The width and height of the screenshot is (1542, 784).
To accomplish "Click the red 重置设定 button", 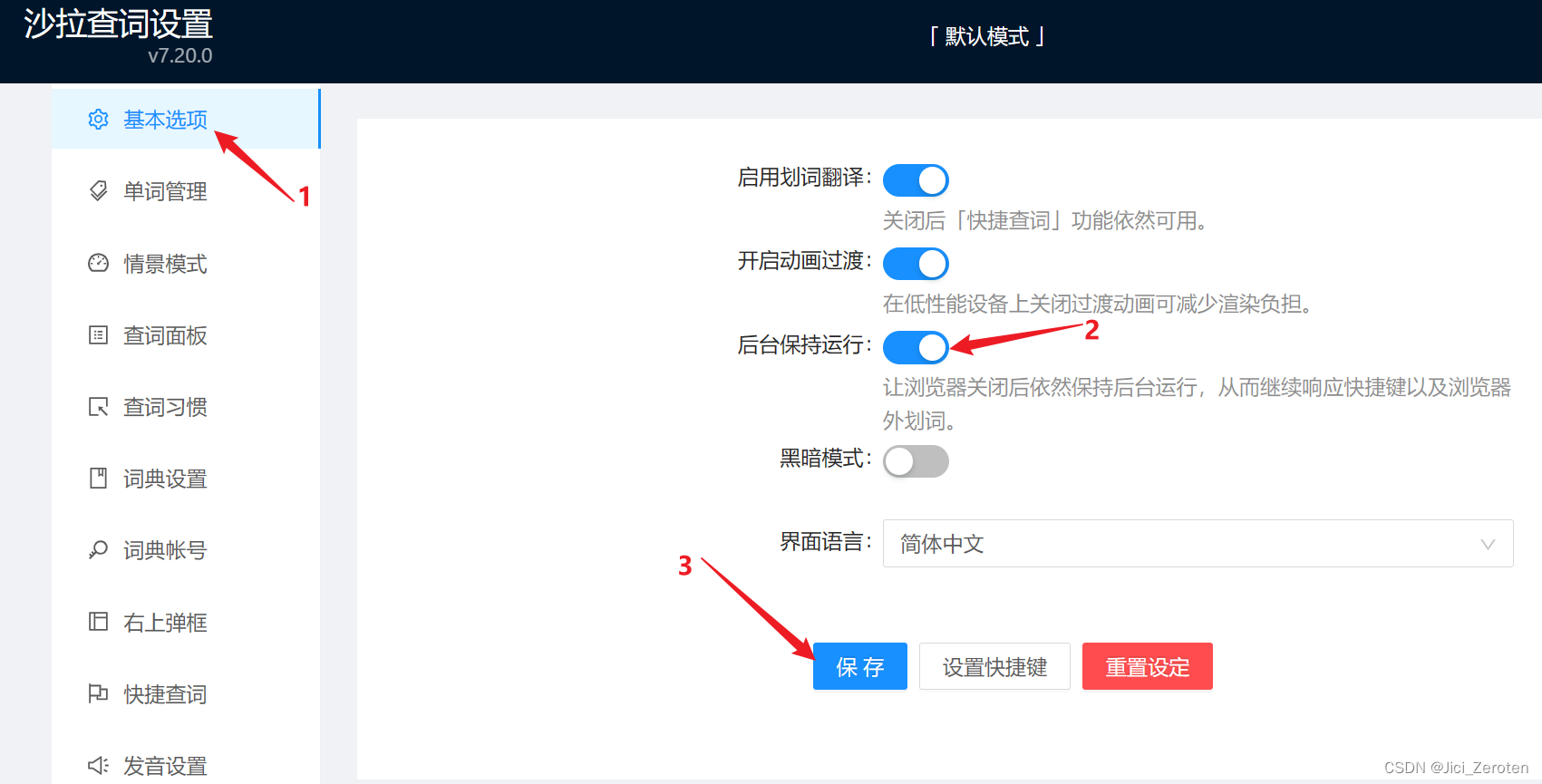I will pos(1147,666).
